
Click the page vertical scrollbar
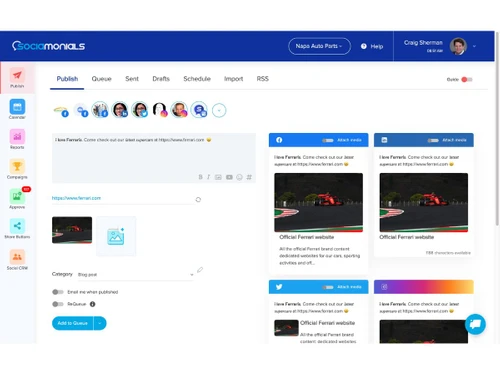[497, 128]
